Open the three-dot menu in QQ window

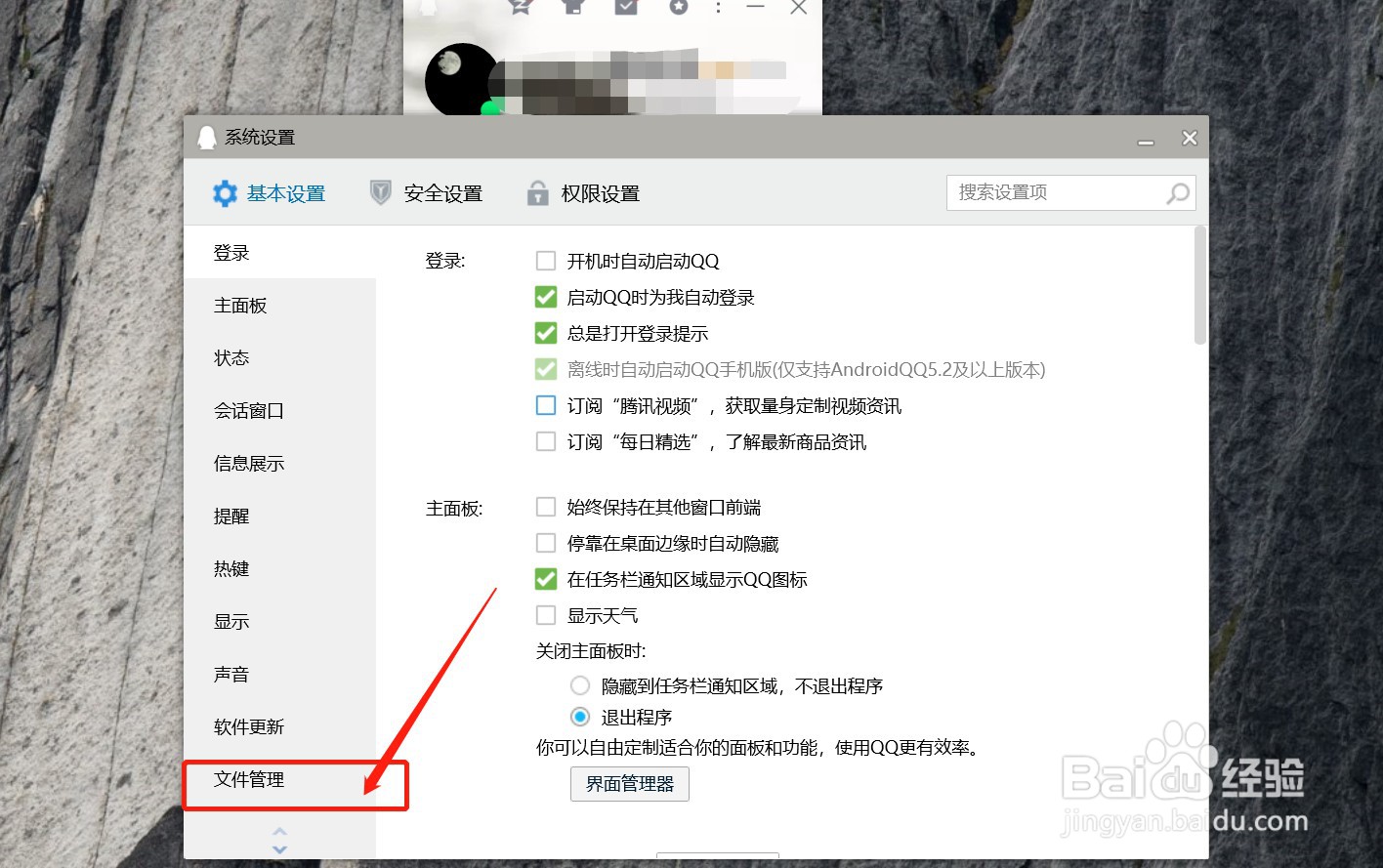pyautogui.click(x=718, y=8)
